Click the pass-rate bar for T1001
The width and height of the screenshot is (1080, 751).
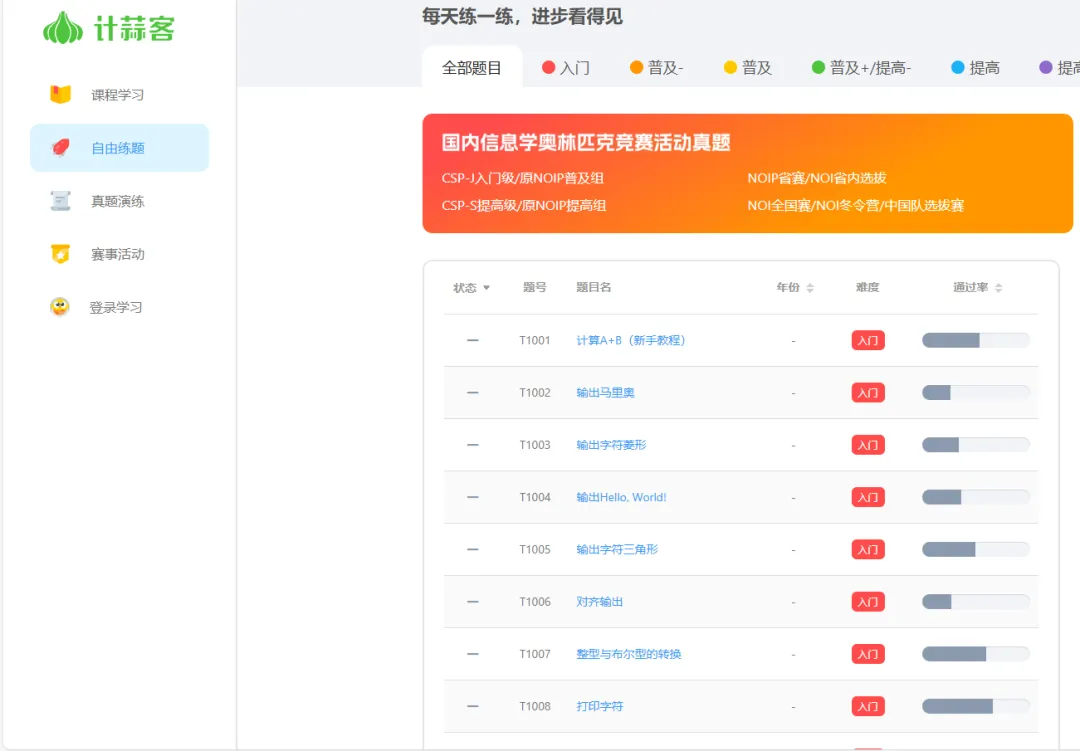[976, 340]
